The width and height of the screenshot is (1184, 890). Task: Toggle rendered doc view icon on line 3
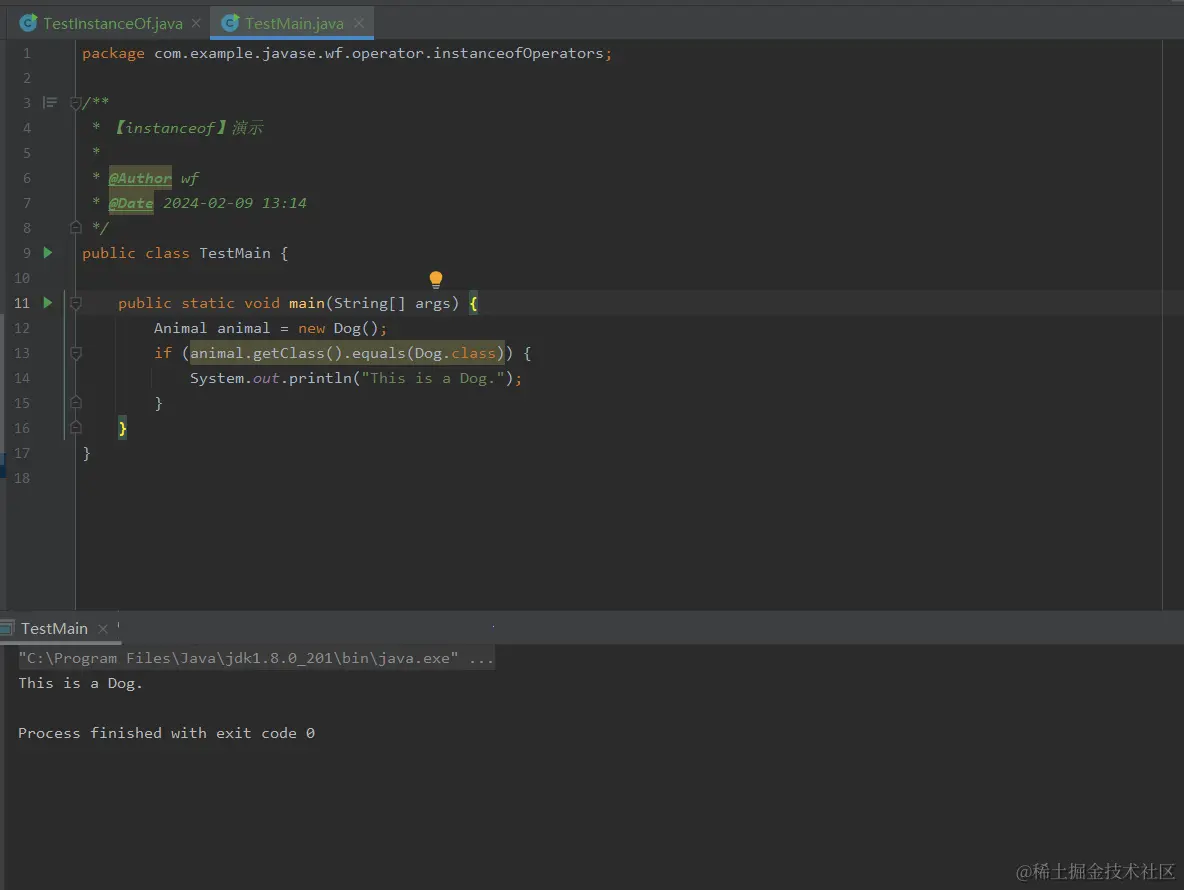coord(50,102)
